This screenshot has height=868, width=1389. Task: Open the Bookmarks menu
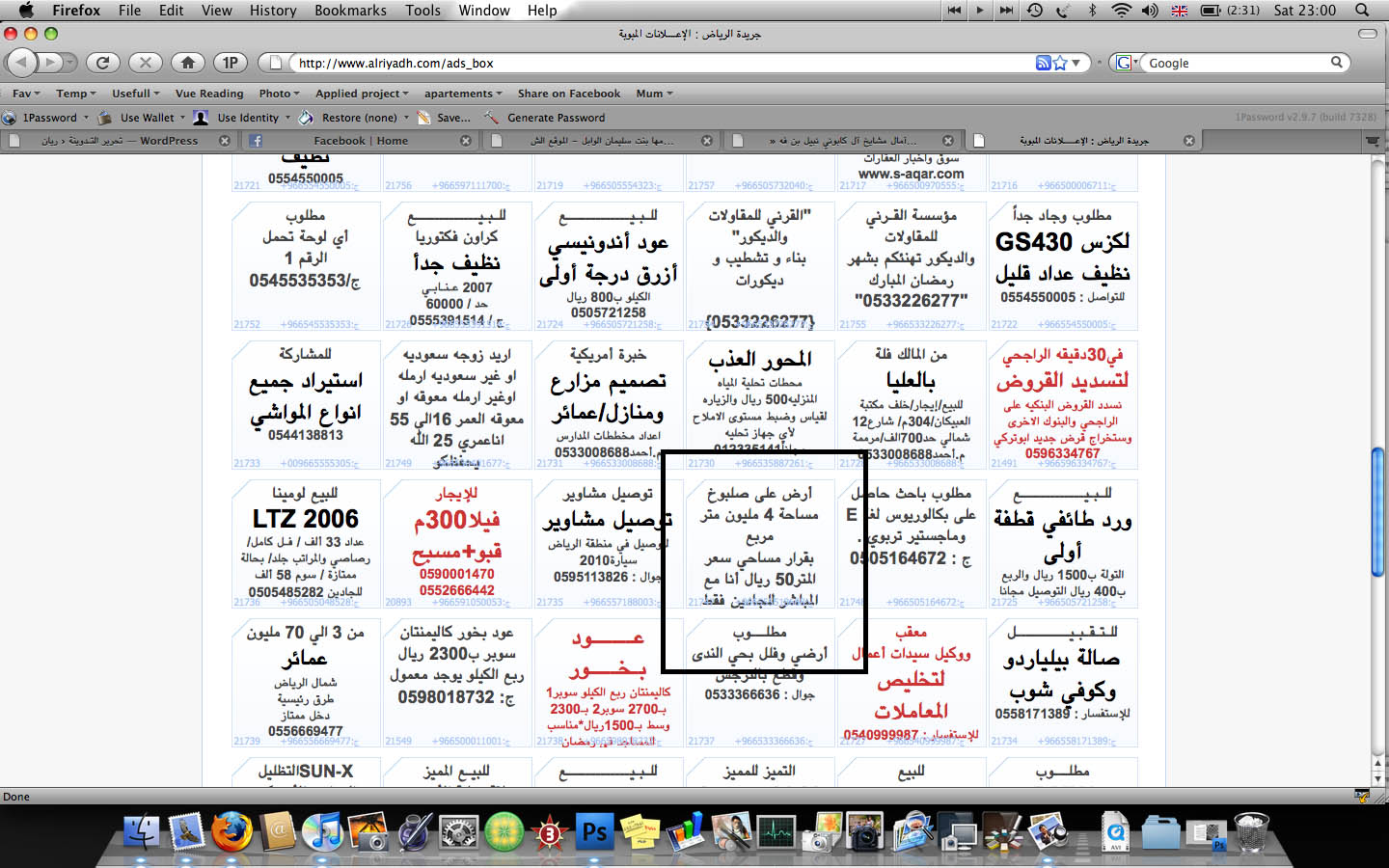coord(350,11)
